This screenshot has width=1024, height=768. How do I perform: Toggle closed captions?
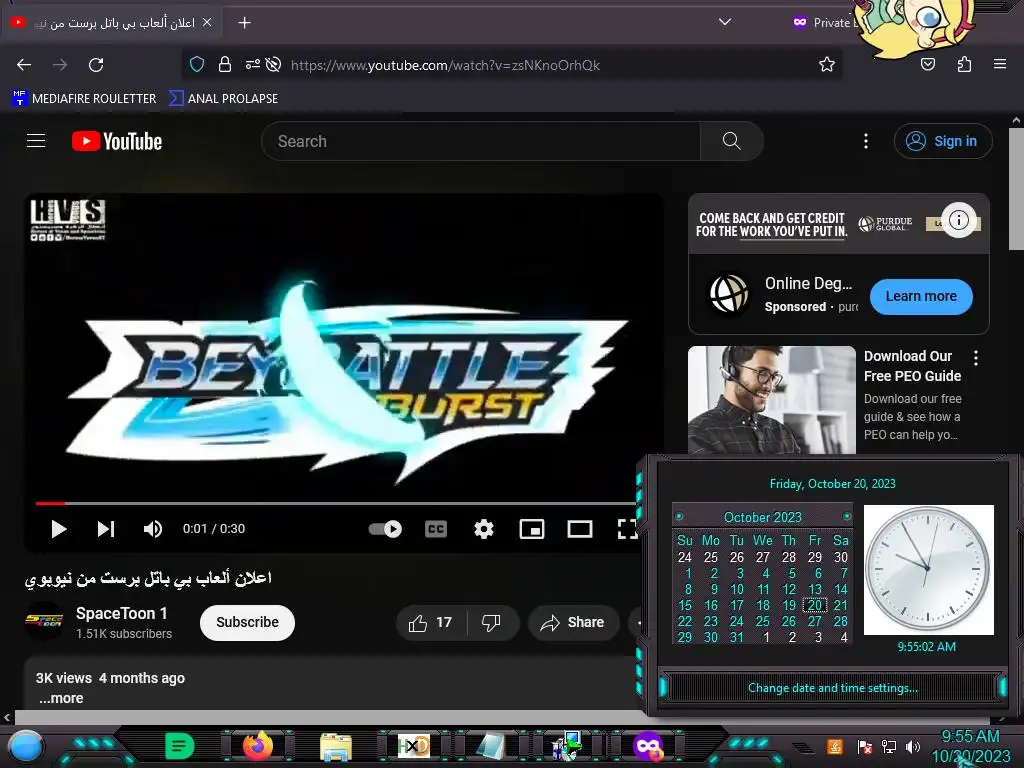(436, 529)
